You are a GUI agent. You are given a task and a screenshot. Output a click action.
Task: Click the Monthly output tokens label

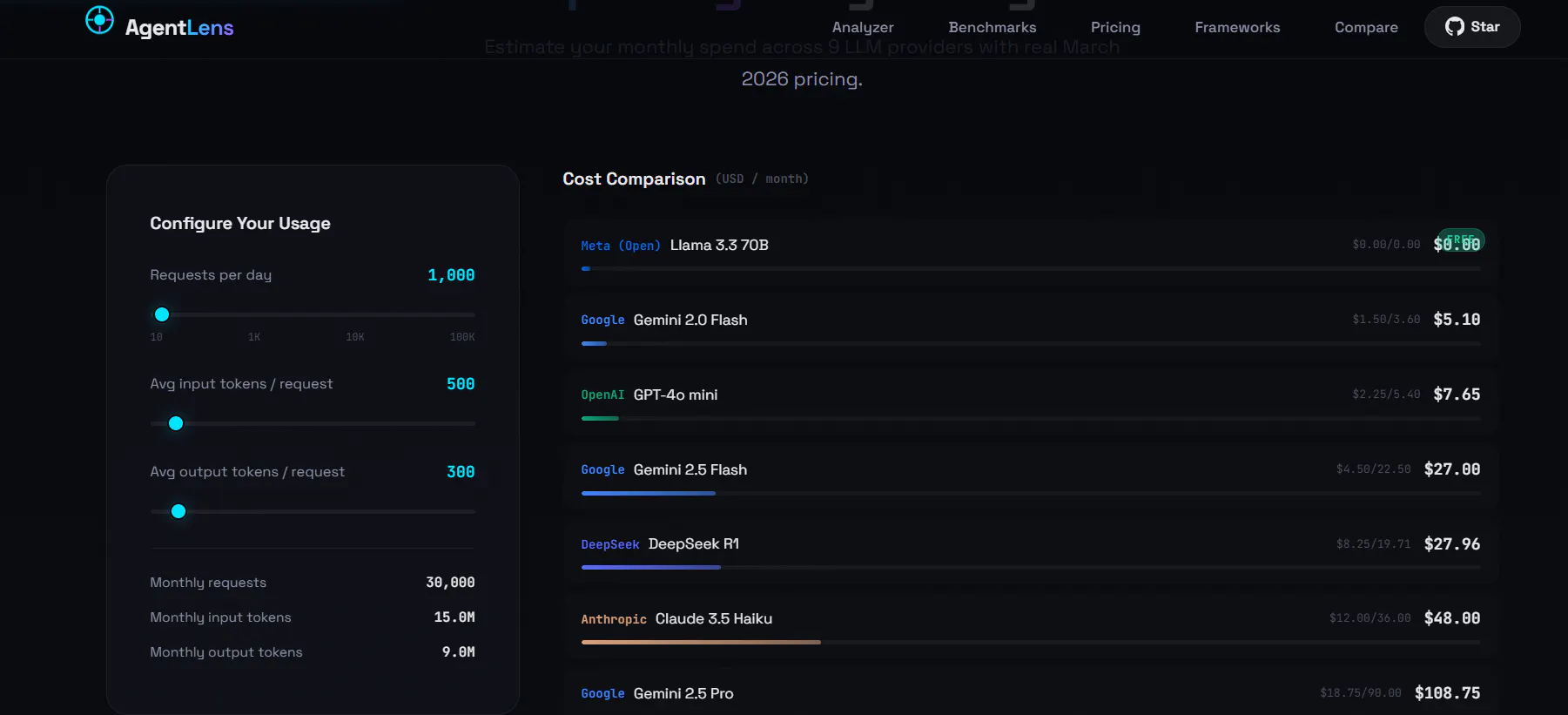[226, 652]
